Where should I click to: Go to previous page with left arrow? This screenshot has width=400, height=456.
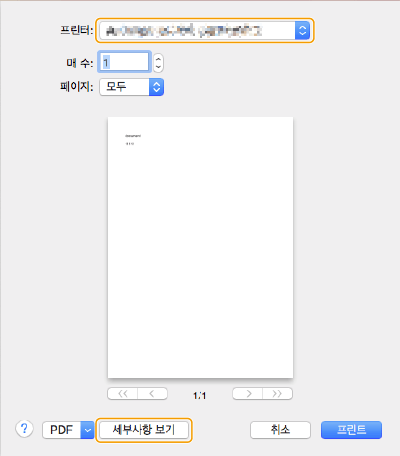(152, 394)
